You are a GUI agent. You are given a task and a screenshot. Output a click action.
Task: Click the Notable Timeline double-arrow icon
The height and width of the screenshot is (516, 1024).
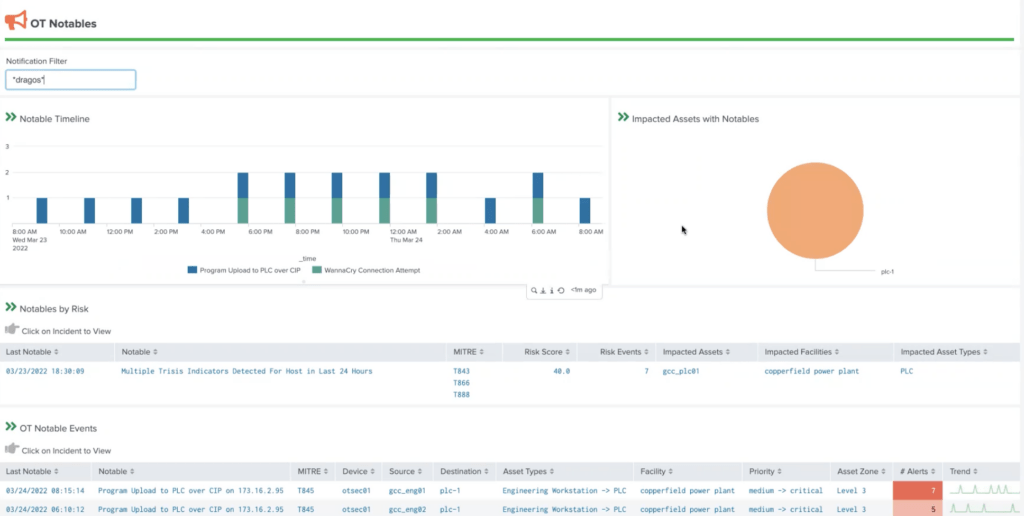click(10, 118)
